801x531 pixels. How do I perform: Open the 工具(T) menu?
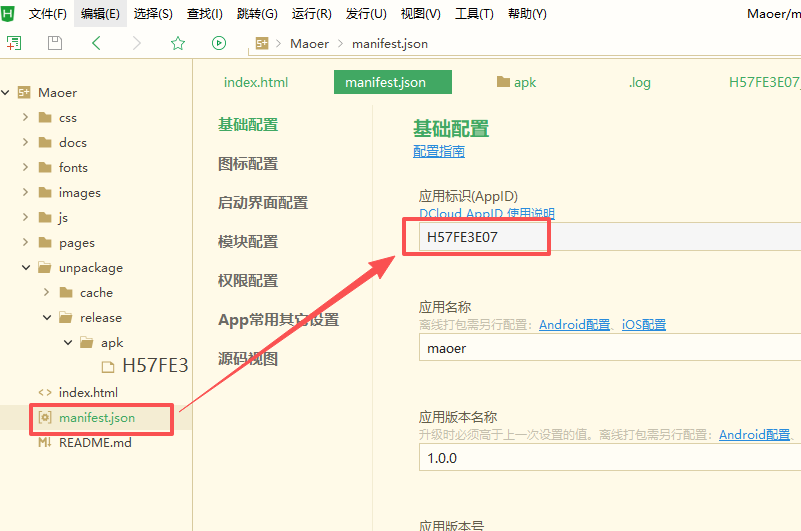475,14
